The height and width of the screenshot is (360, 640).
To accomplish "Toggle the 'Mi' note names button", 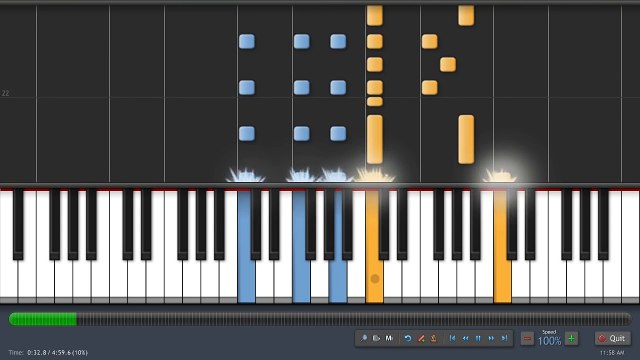I will (389, 338).
